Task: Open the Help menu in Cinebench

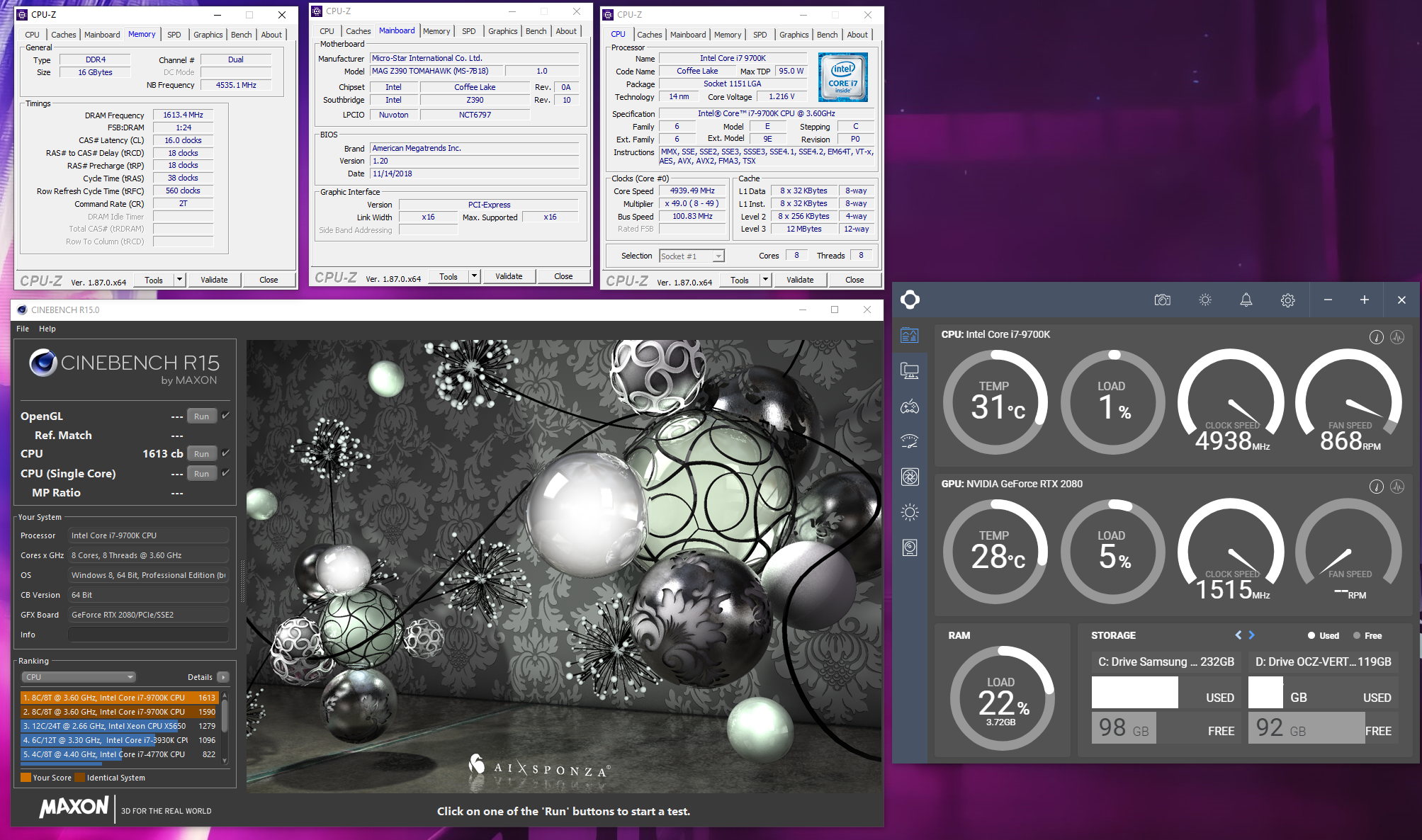Action: point(47,329)
